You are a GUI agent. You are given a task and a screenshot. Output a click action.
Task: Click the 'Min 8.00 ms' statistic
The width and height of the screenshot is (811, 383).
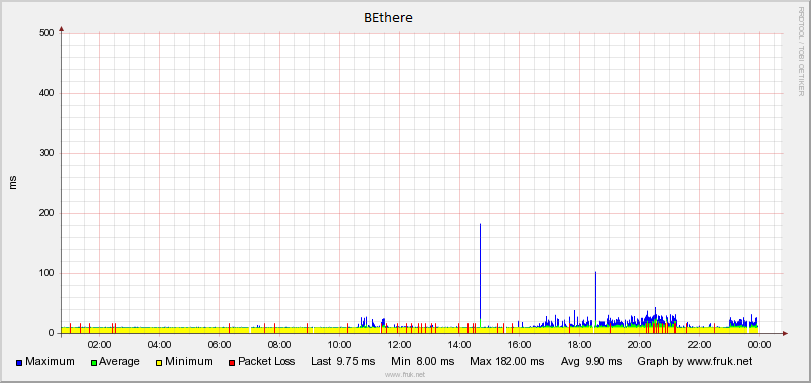[423, 361]
